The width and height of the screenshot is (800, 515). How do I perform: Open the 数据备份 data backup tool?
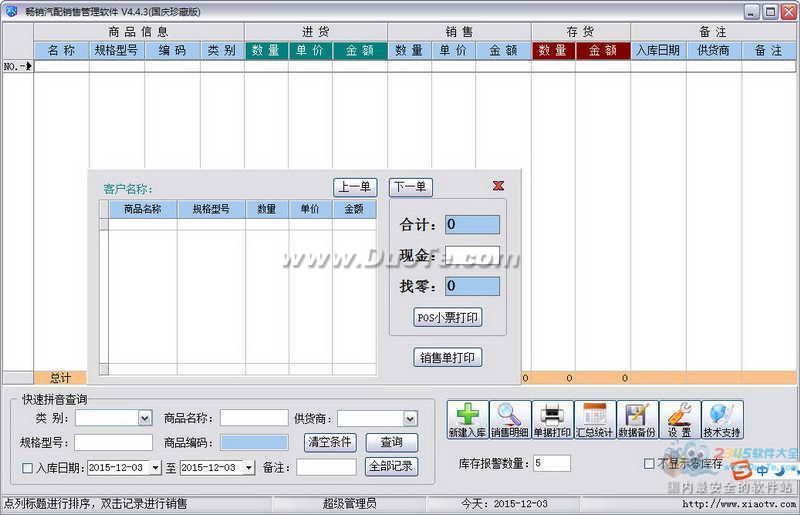[637, 420]
